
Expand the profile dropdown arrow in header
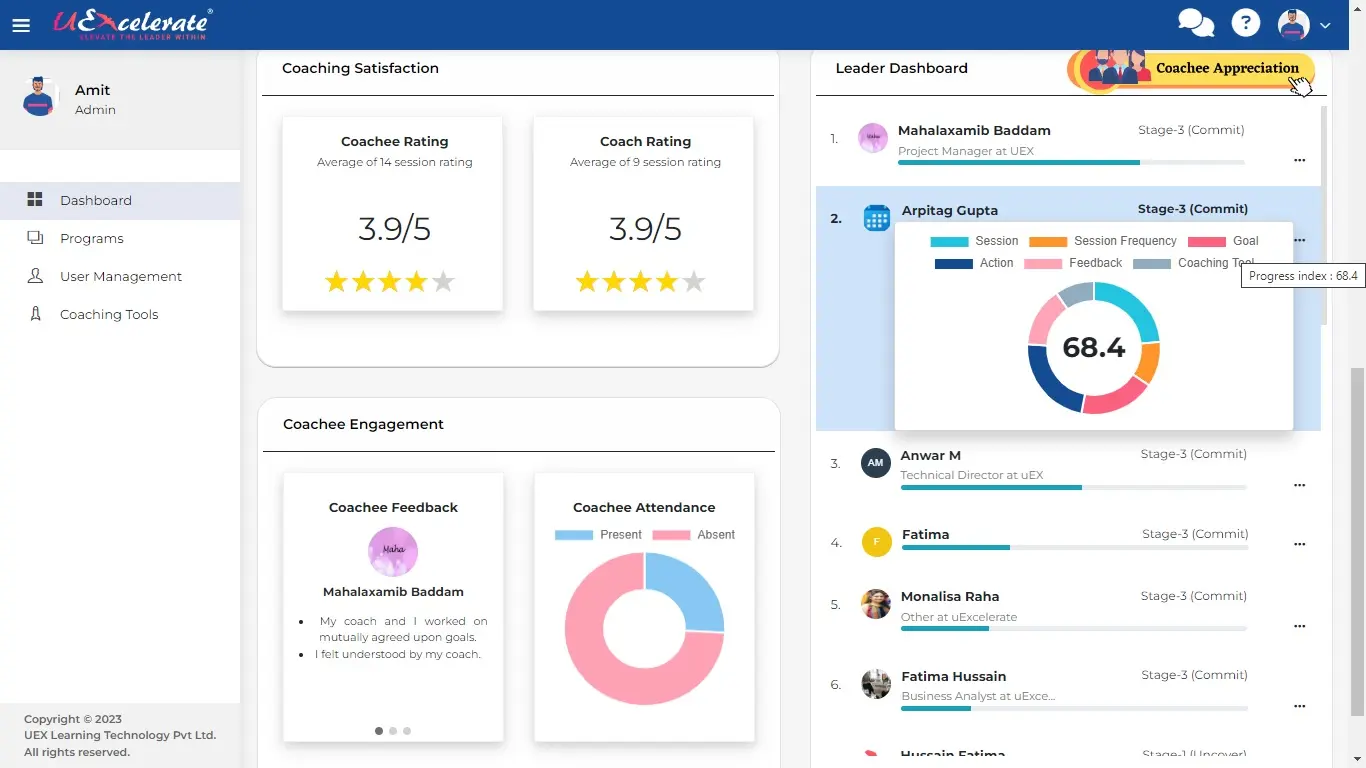point(1325,26)
